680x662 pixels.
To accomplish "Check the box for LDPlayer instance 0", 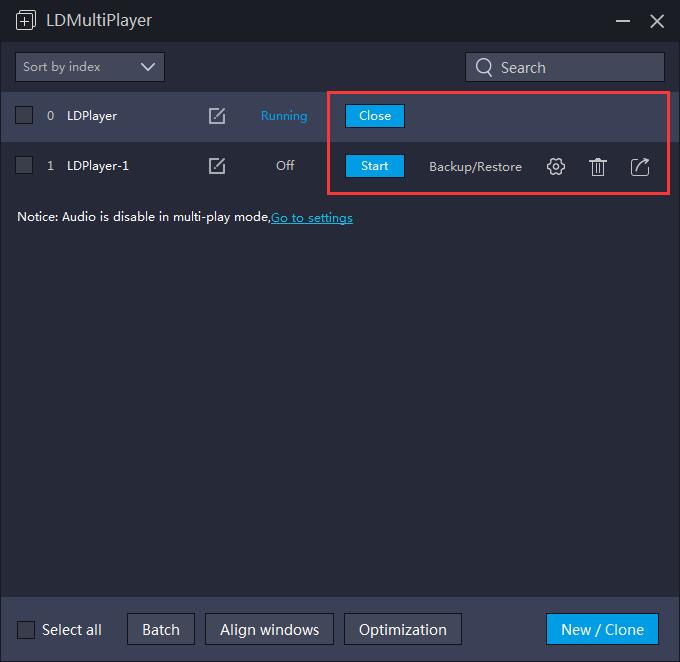I will (24, 115).
